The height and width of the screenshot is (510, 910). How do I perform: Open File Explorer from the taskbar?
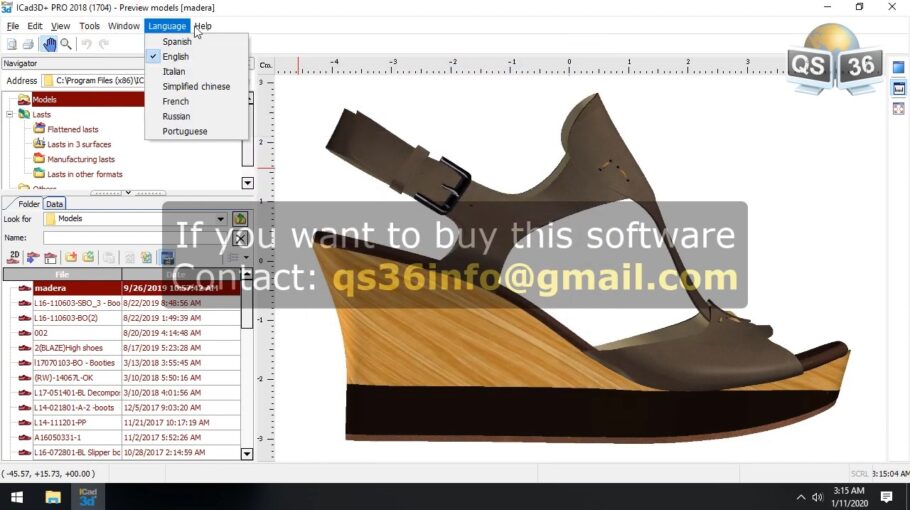click(x=53, y=497)
